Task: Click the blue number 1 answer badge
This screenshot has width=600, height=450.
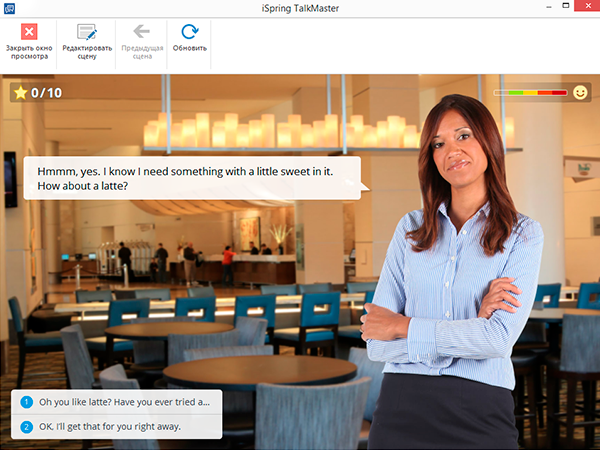Action: tap(27, 403)
